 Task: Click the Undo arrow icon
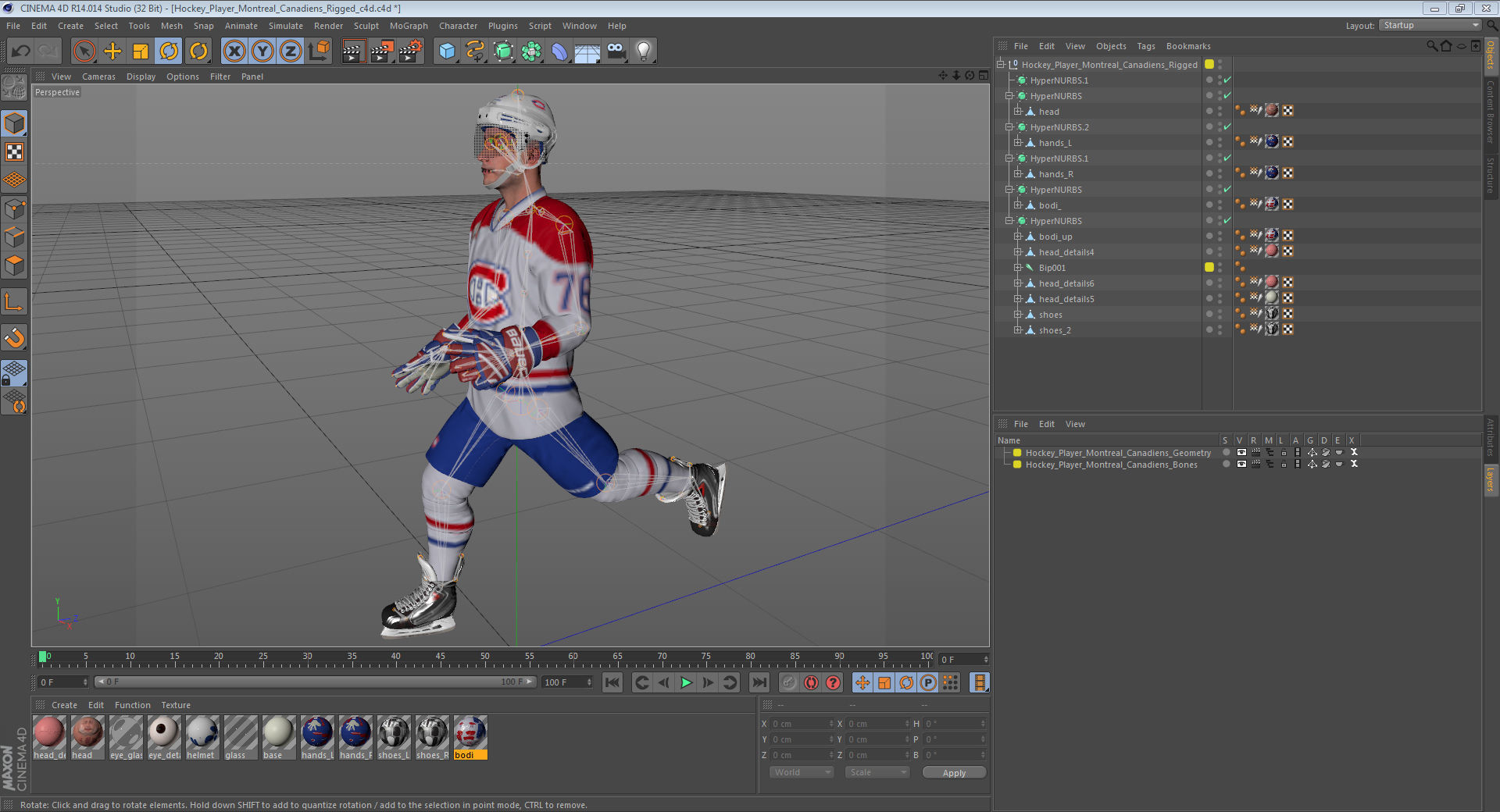[21, 52]
